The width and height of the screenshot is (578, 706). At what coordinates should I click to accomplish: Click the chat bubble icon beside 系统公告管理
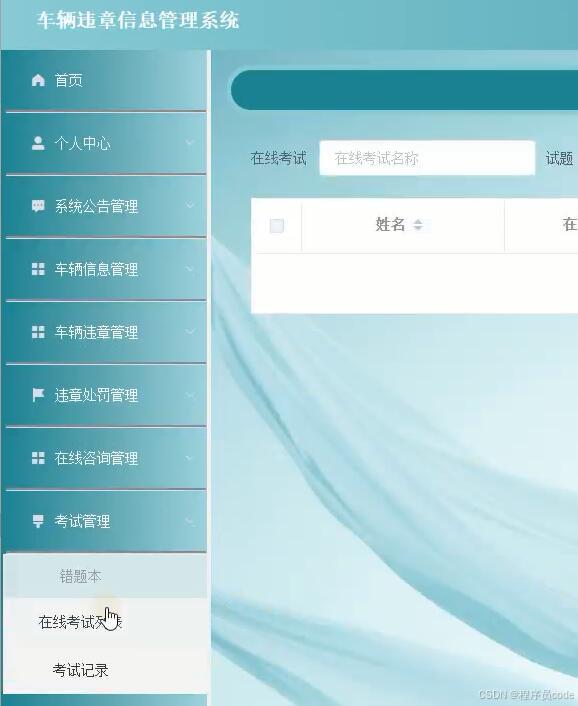click(x=38, y=206)
